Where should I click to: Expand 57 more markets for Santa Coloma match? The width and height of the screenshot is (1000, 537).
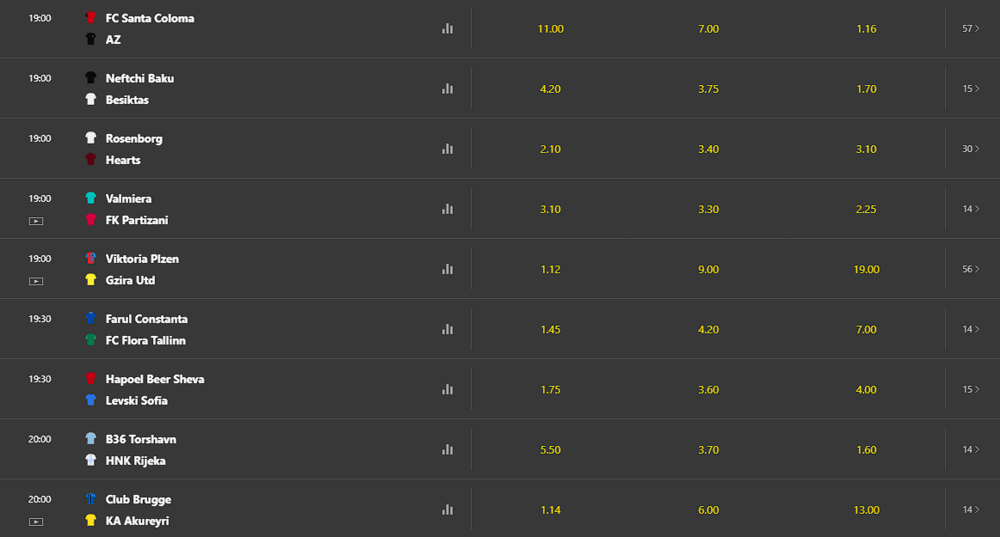[970, 29]
